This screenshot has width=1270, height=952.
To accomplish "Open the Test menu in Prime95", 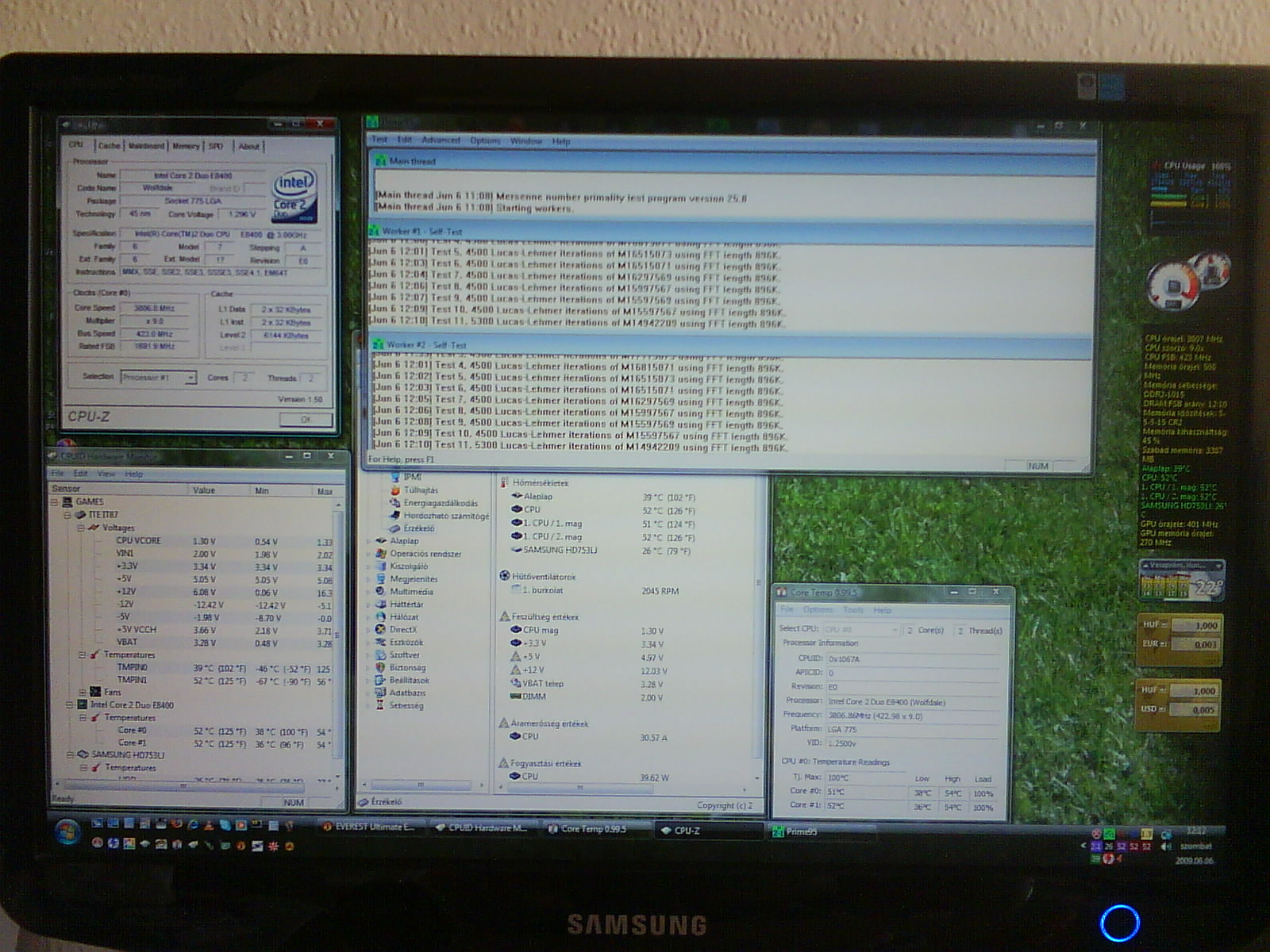I will [379, 140].
